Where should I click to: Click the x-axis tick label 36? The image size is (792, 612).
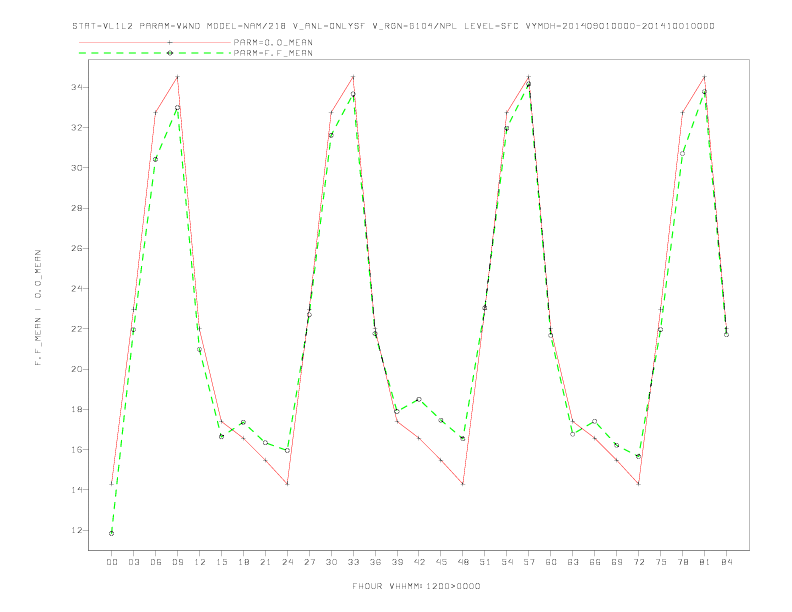[375, 562]
